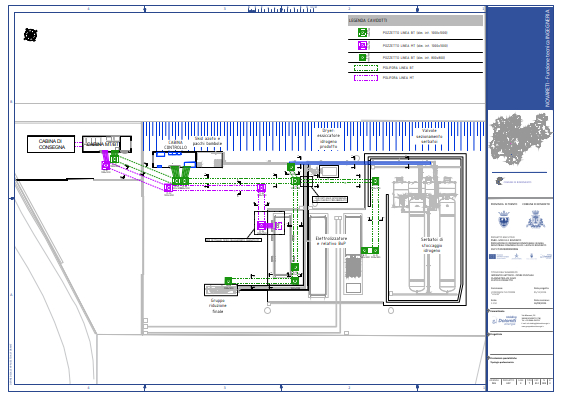Click the scale bar at the top border
The width and height of the screenshot is (562, 397).
point(282,10)
